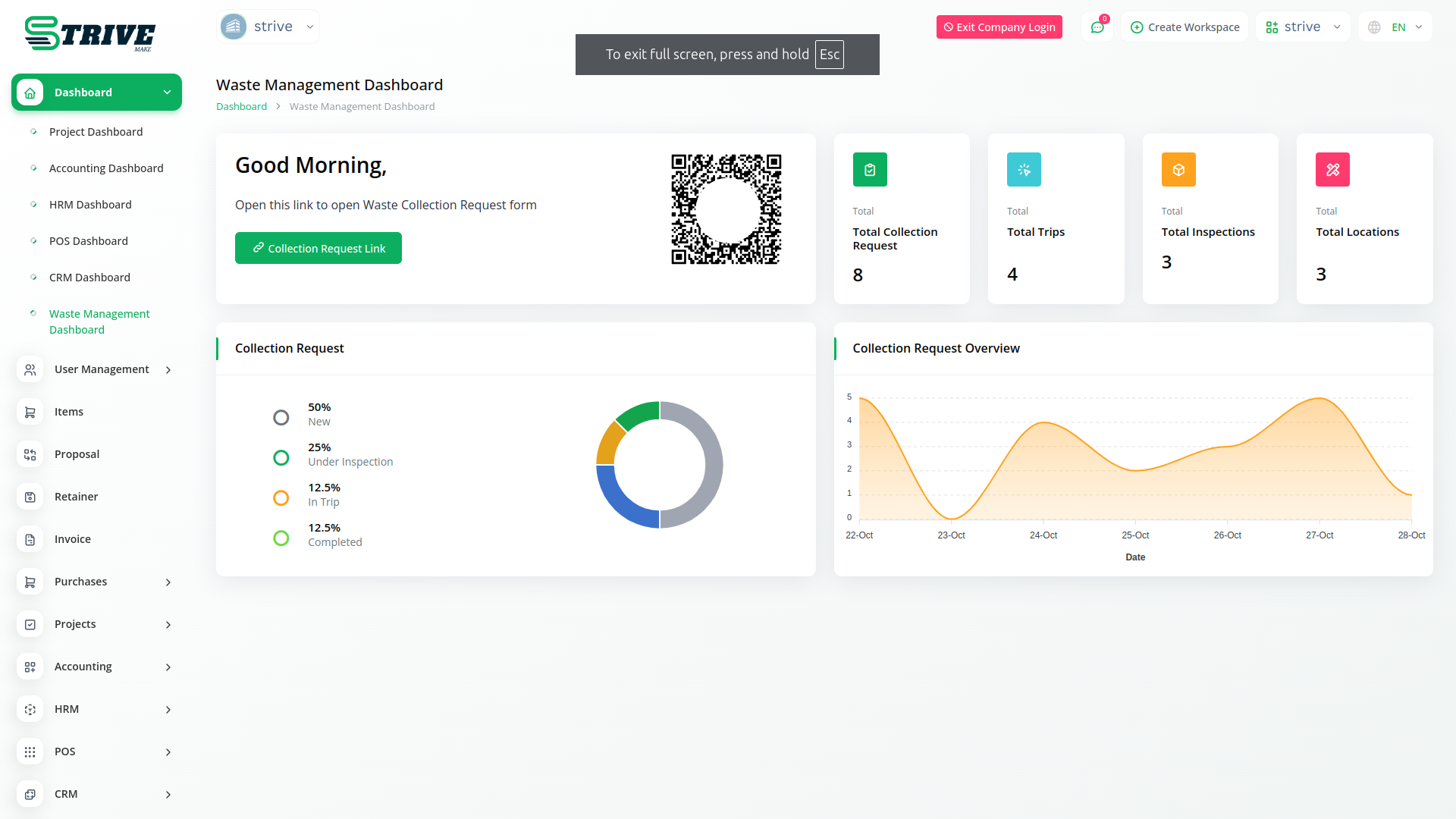This screenshot has width=1456, height=819.
Task: Toggle the New series legend marker
Action: pos(281,418)
